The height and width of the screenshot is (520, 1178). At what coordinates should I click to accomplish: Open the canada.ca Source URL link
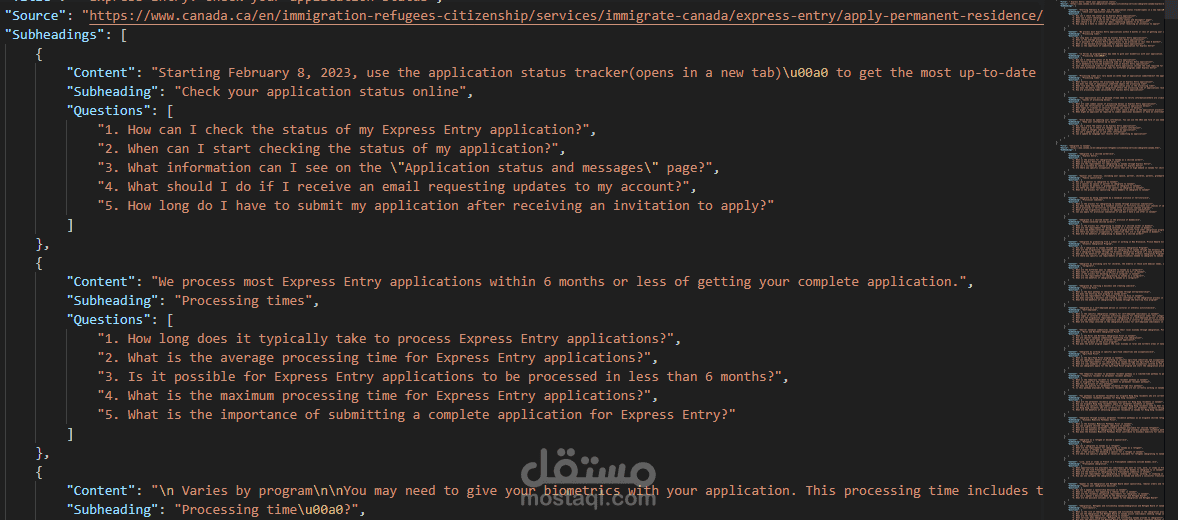tap(566, 15)
